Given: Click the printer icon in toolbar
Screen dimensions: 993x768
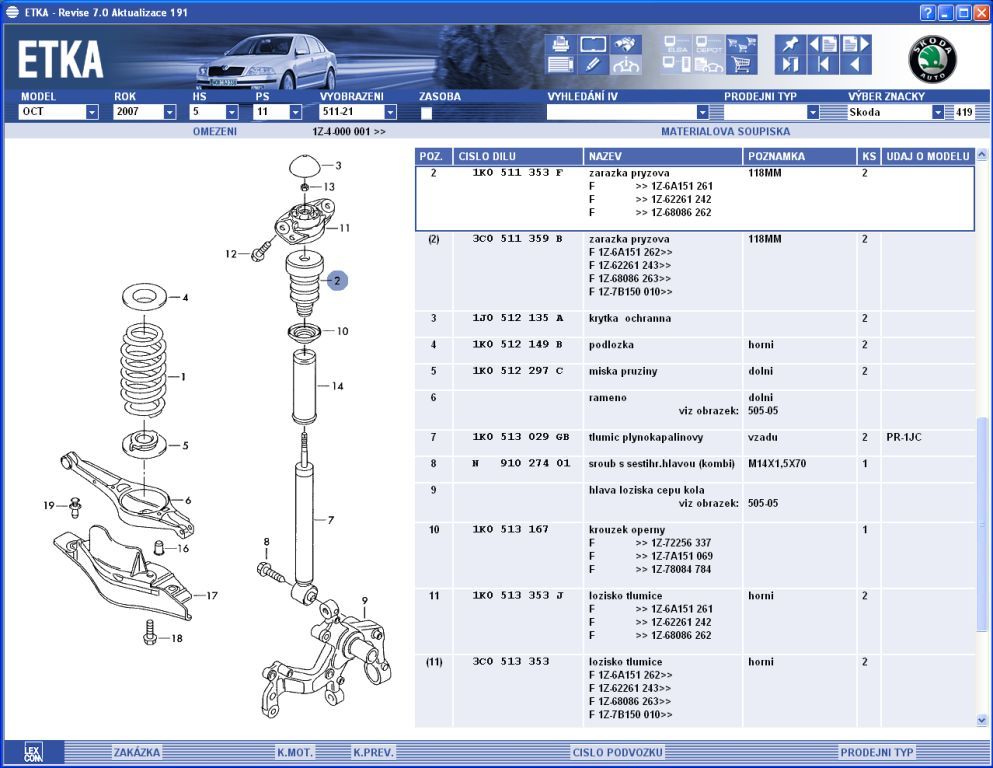Looking at the screenshot, I should pos(561,44).
